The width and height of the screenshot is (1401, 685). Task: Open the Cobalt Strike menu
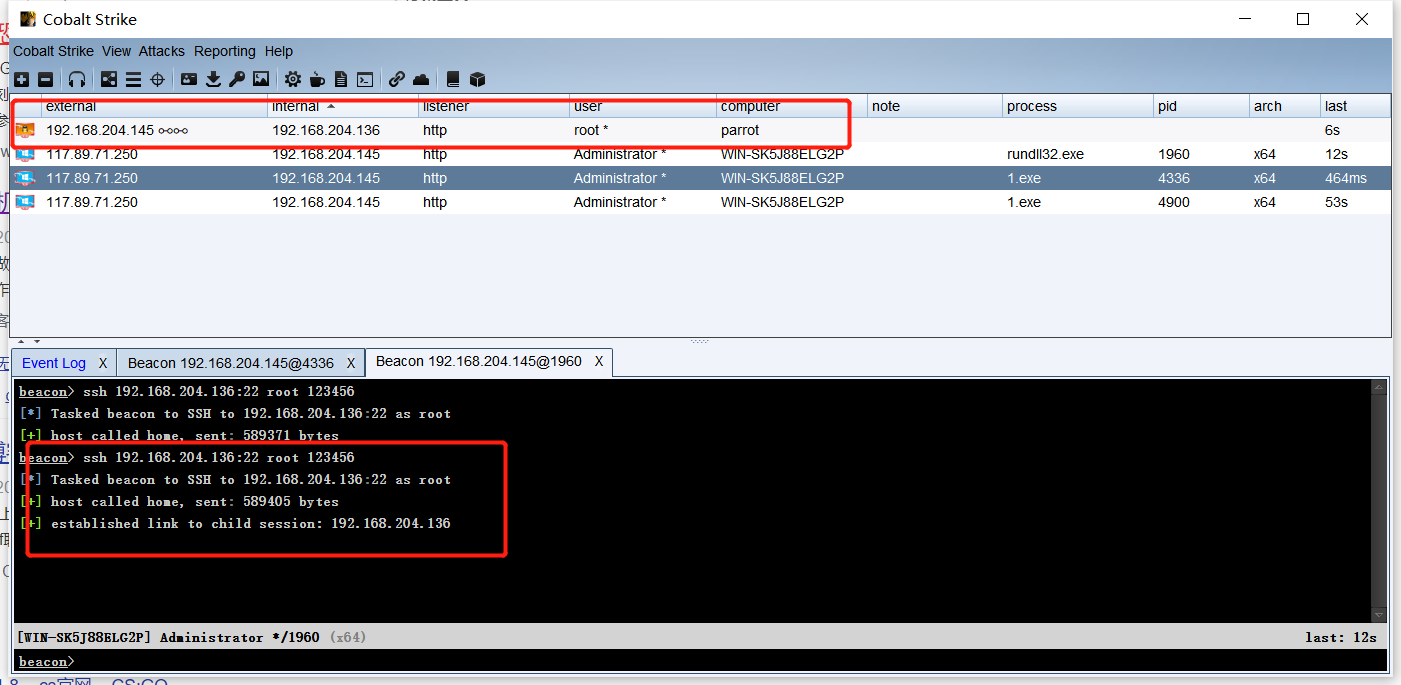pos(53,51)
